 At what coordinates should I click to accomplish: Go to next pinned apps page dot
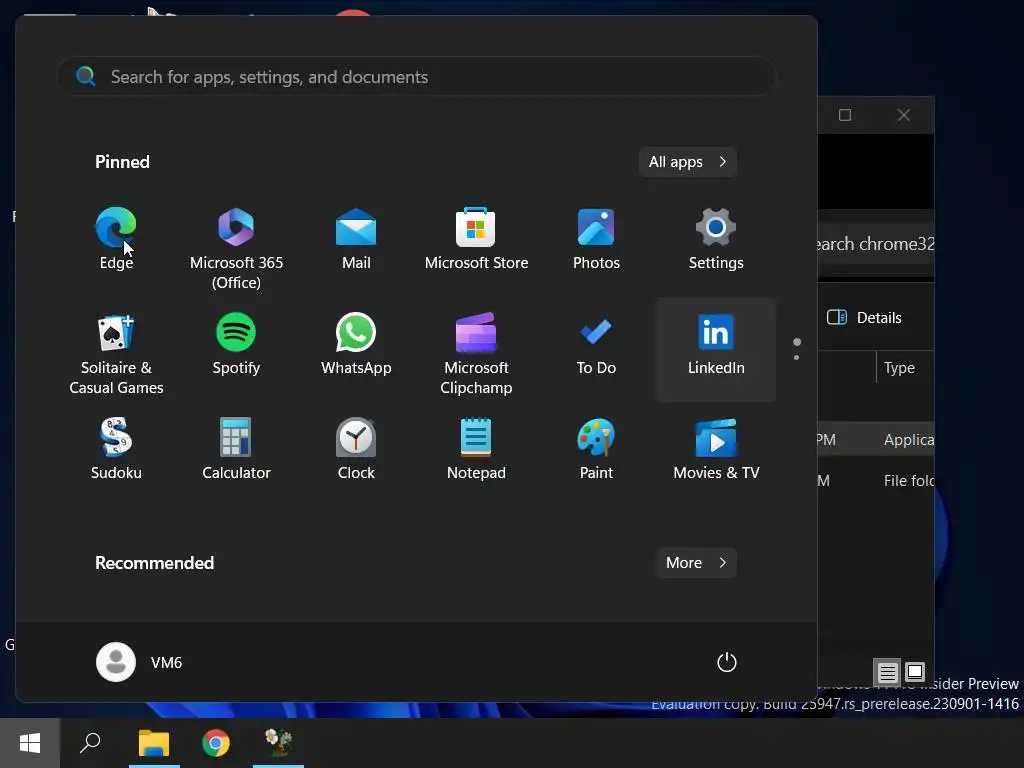point(796,357)
